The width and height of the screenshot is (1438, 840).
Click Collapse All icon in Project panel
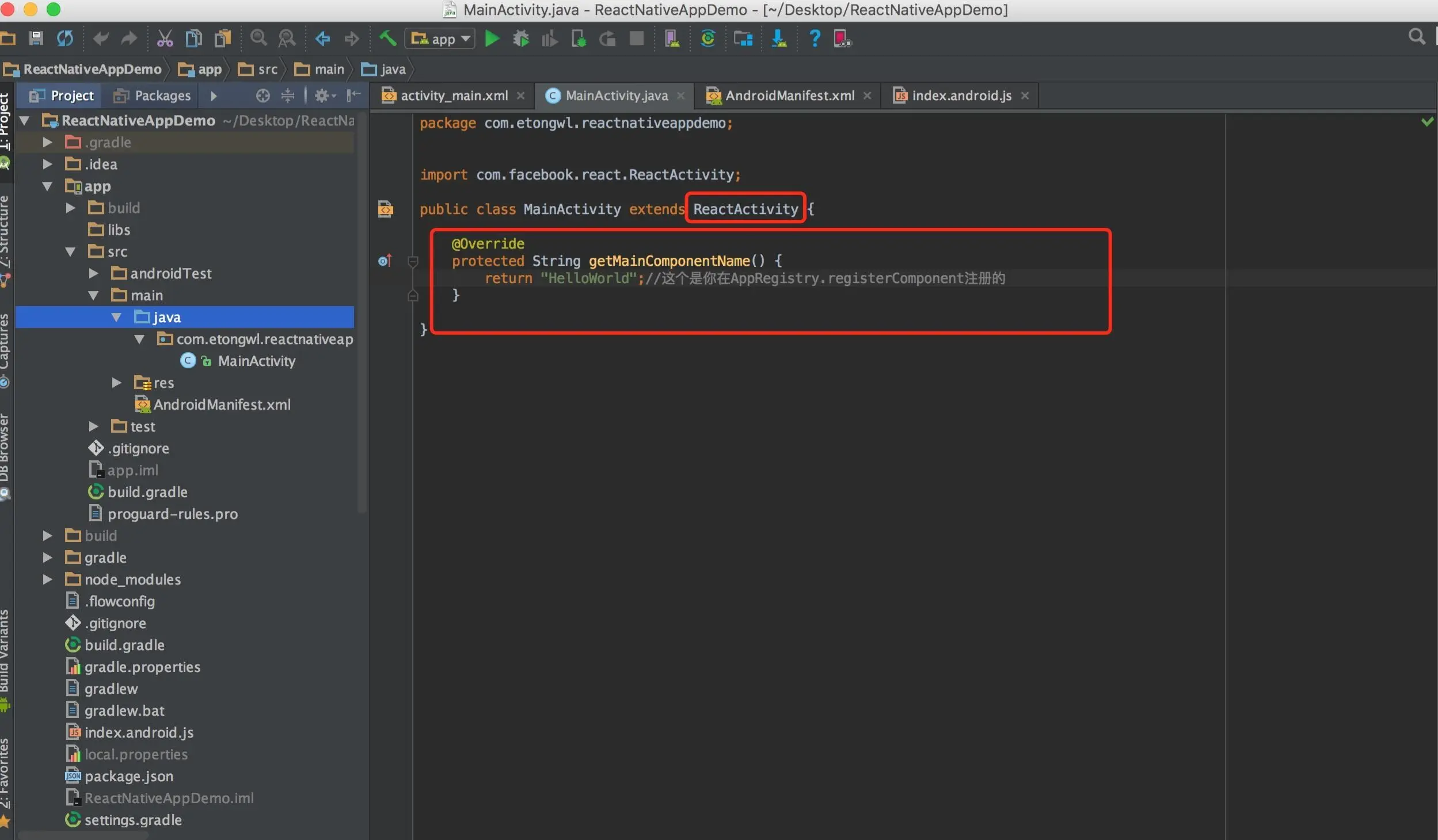pos(287,96)
